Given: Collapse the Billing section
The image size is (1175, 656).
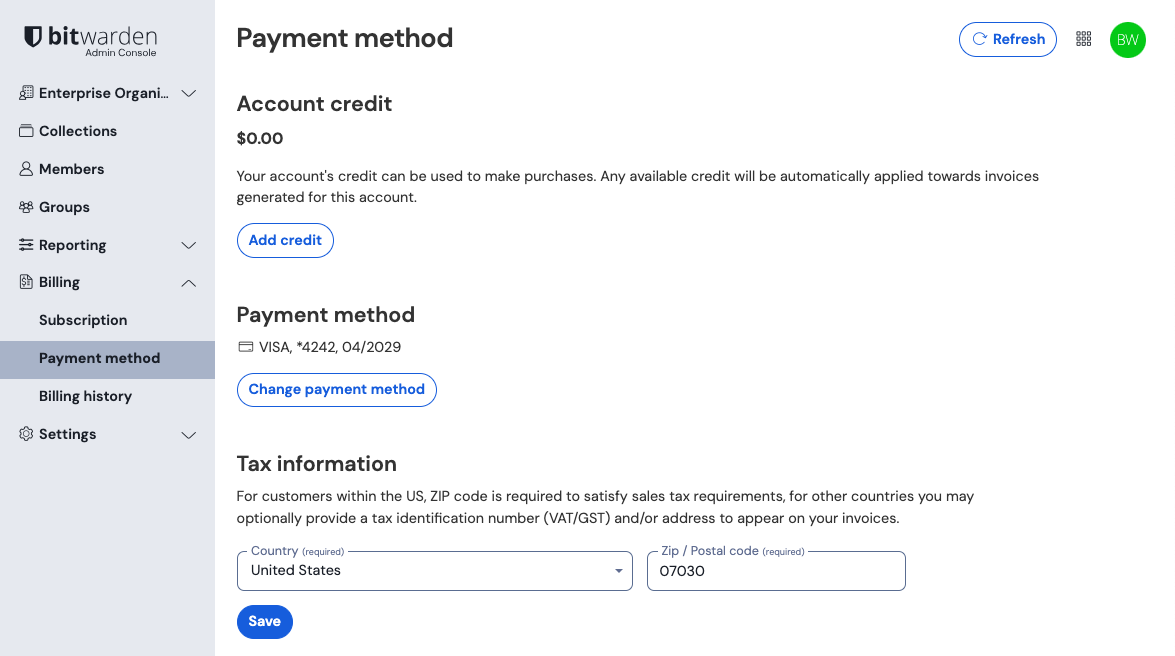Looking at the screenshot, I should coord(189,283).
